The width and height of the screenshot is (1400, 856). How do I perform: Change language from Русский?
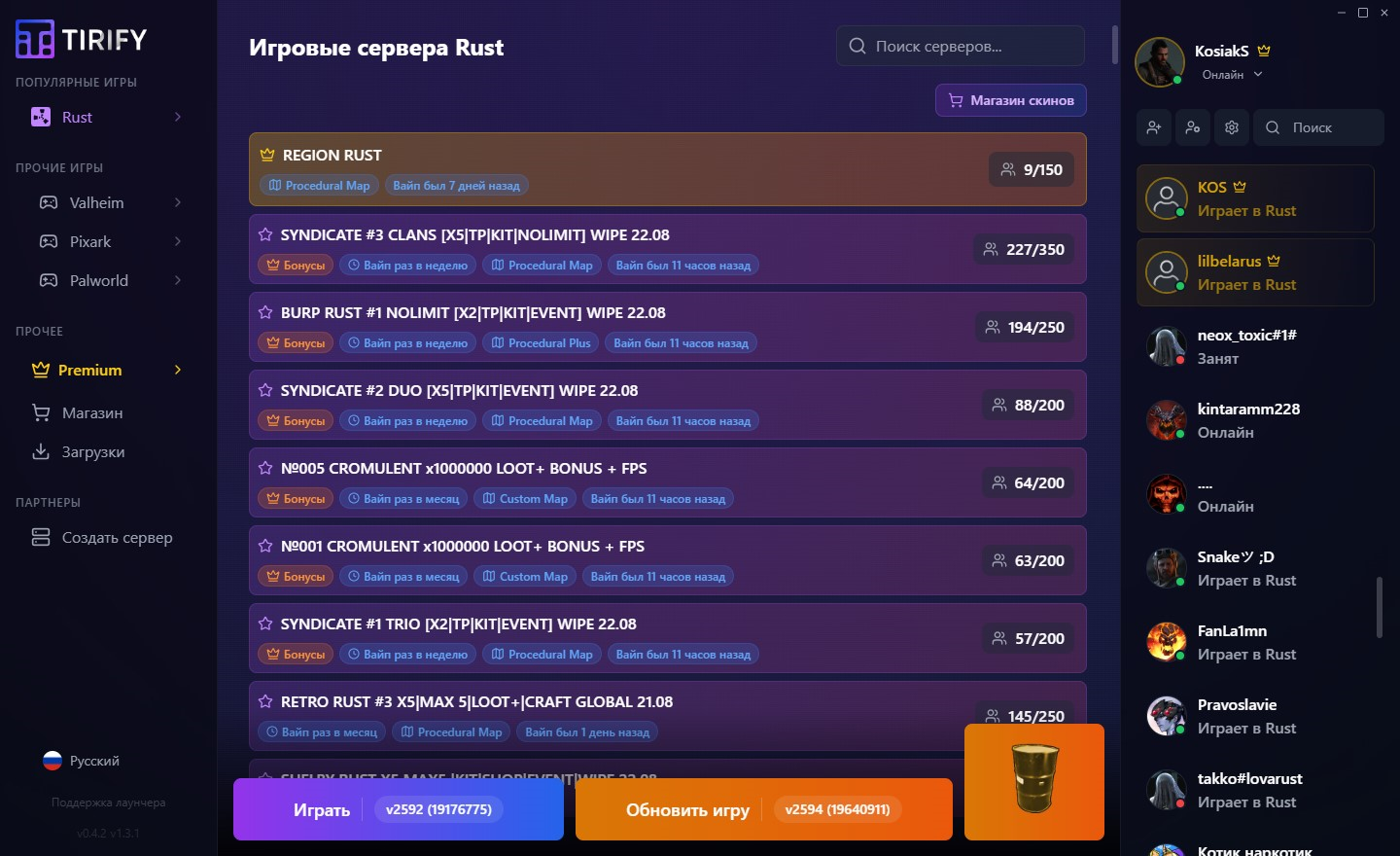tap(82, 761)
